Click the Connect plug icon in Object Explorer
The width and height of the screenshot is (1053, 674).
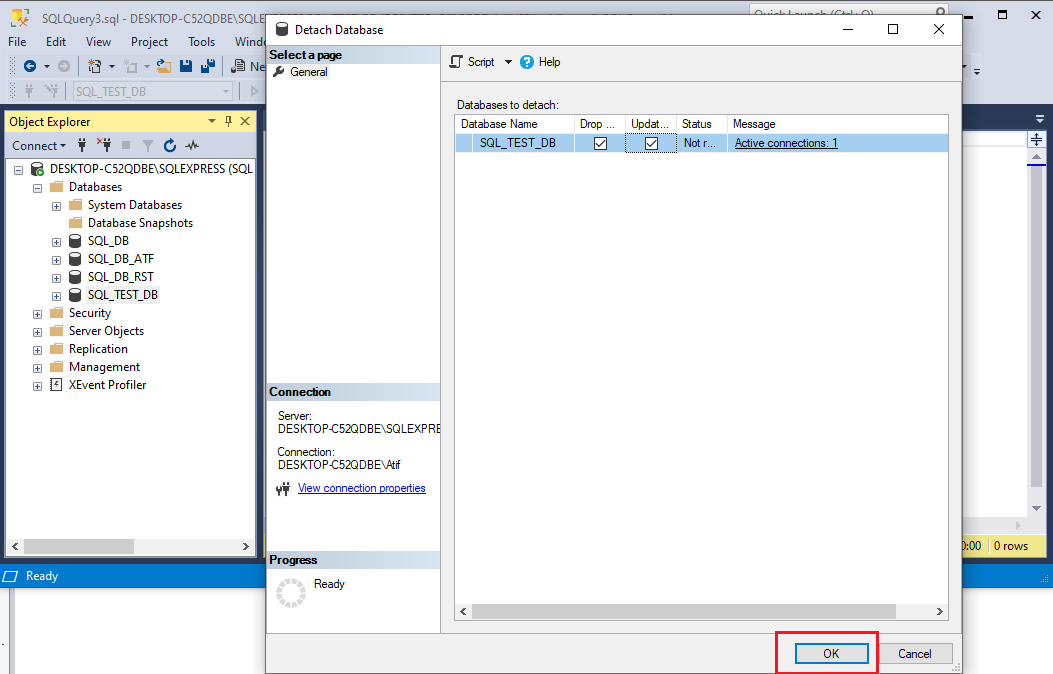[x=82, y=145]
